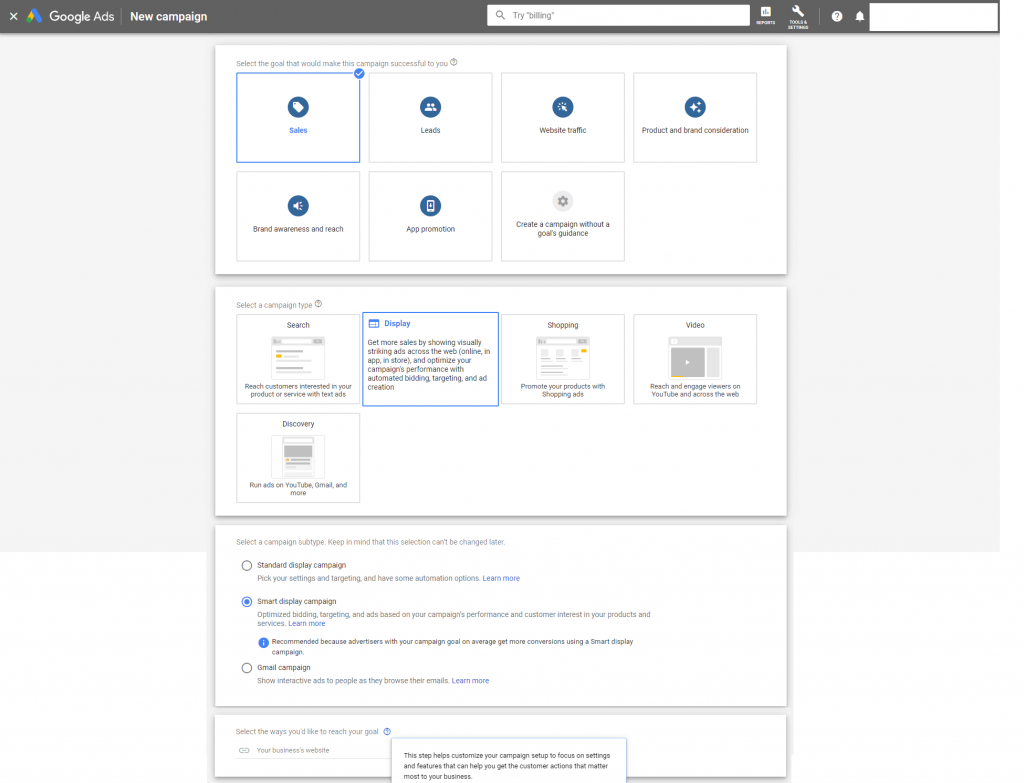The image size is (1024, 783).
Task: Select the Video campaign type
Action: pos(694,359)
